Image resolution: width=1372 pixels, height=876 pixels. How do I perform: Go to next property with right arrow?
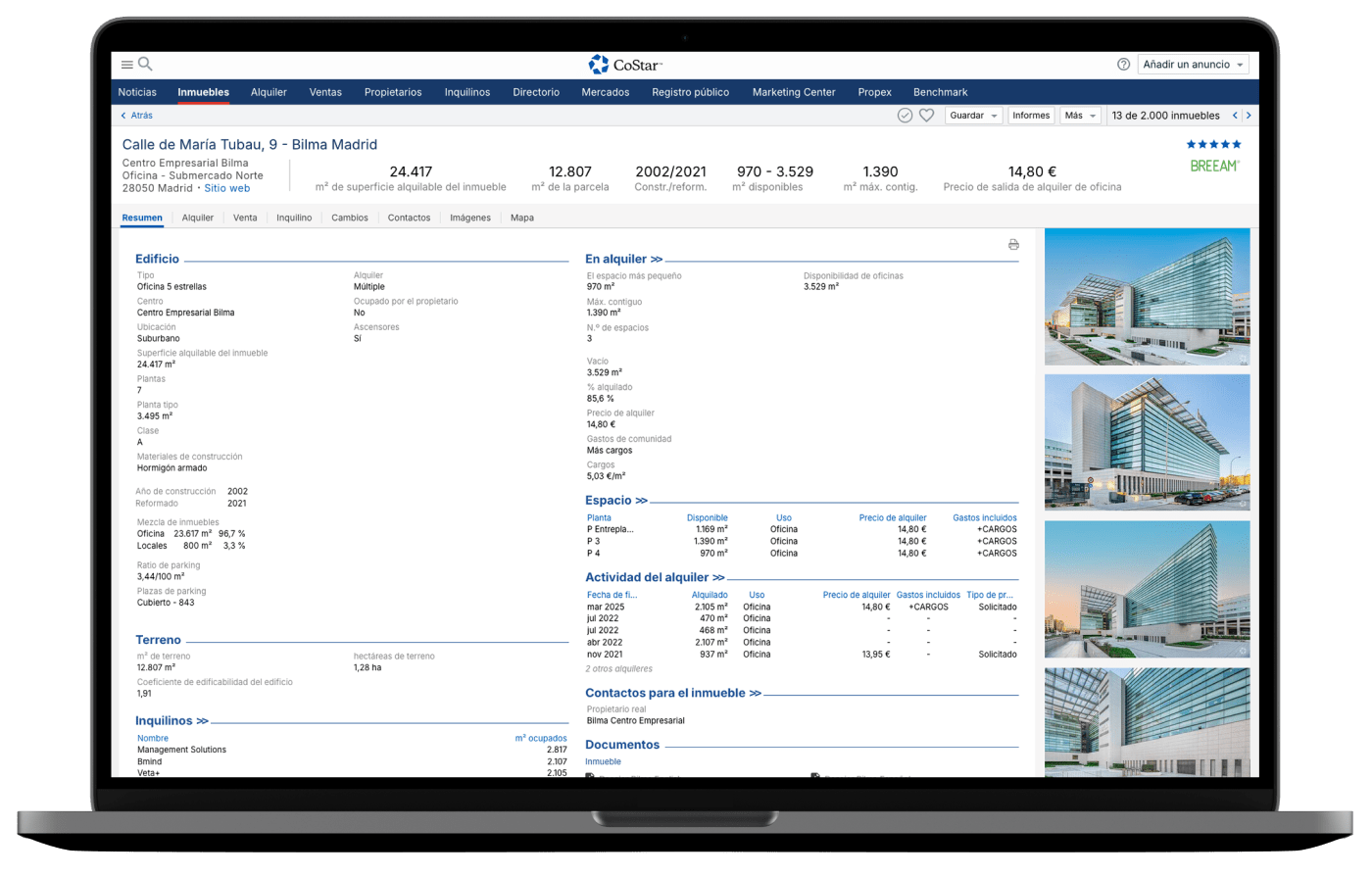click(x=1249, y=116)
